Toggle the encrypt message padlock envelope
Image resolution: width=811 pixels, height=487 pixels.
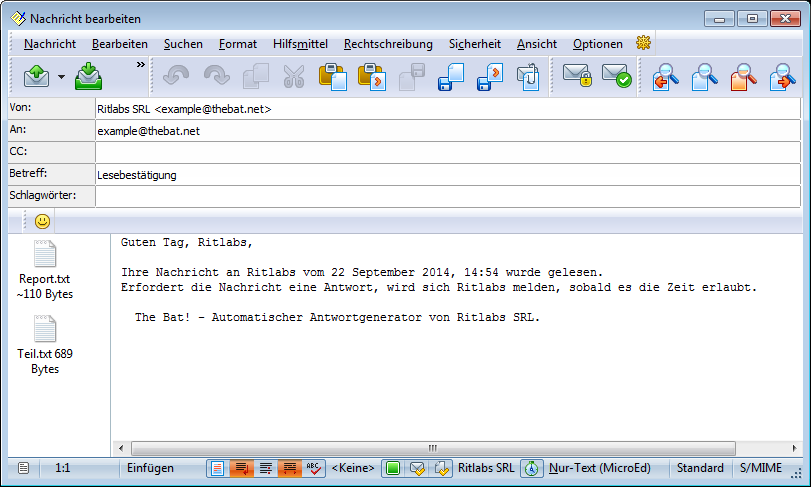point(577,75)
